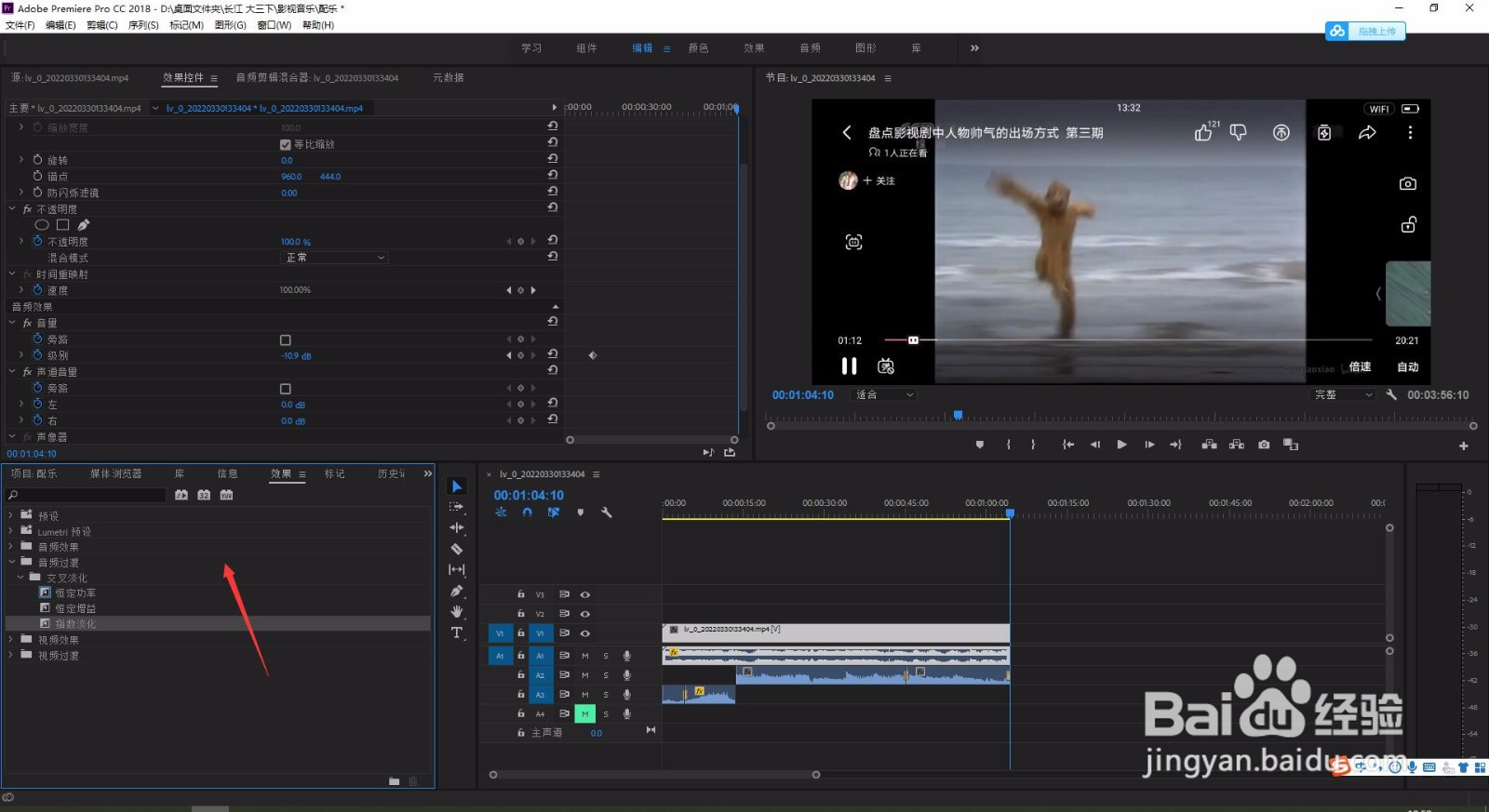Screen dimensions: 1489x812
Task: Open the Program monitor zoom level dropdown
Action: [885, 395]
